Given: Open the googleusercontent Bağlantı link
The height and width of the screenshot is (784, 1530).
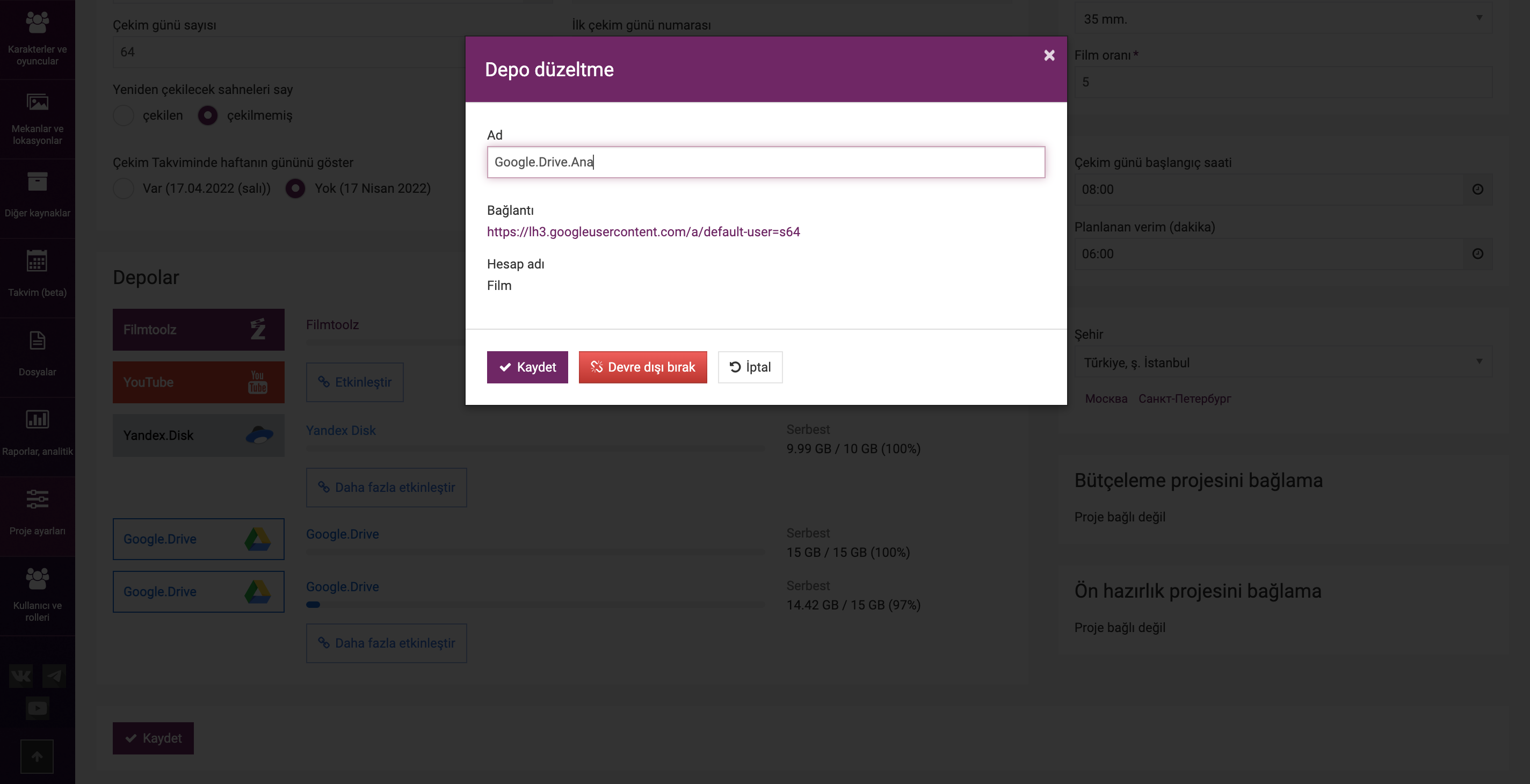Looking at the screenshot, I should (643, 231).
